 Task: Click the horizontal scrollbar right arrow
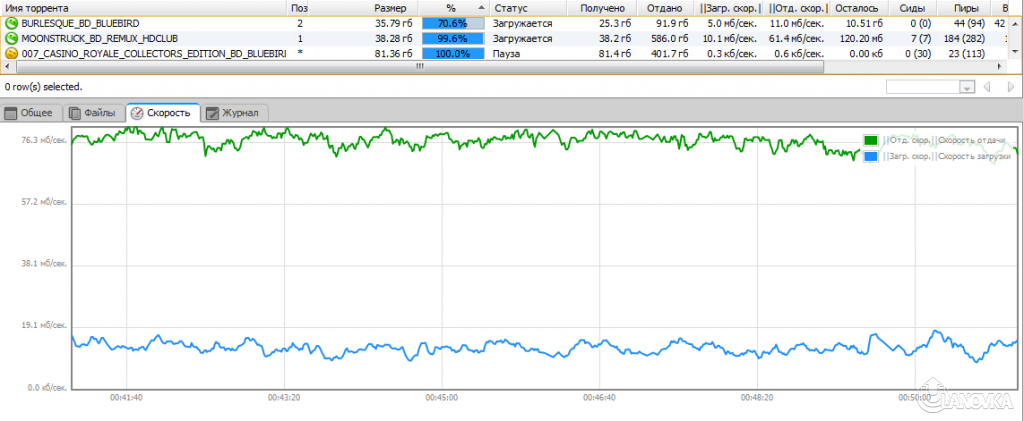(x=1000, y=67)
